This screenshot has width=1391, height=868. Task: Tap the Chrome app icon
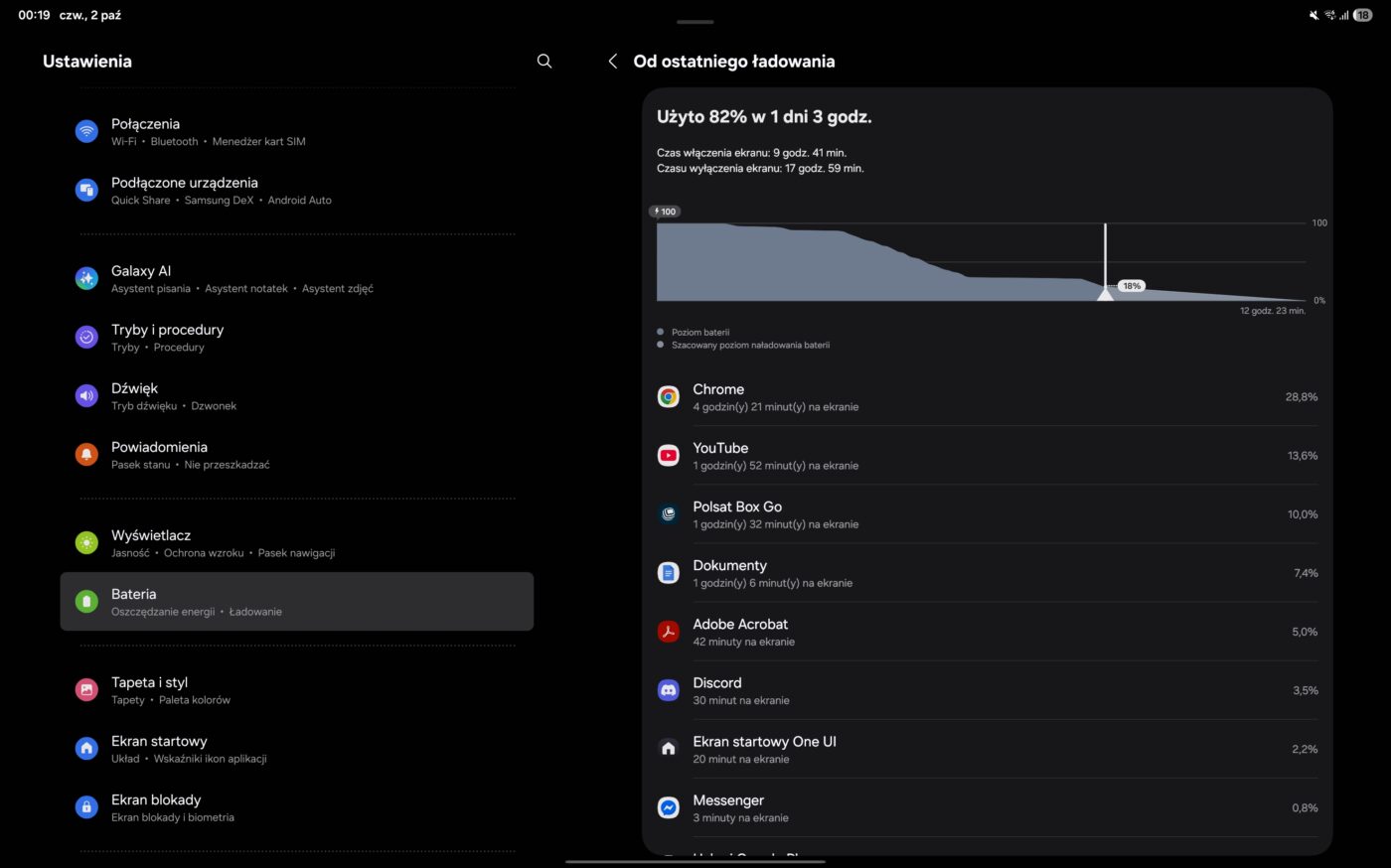point(669,397)
